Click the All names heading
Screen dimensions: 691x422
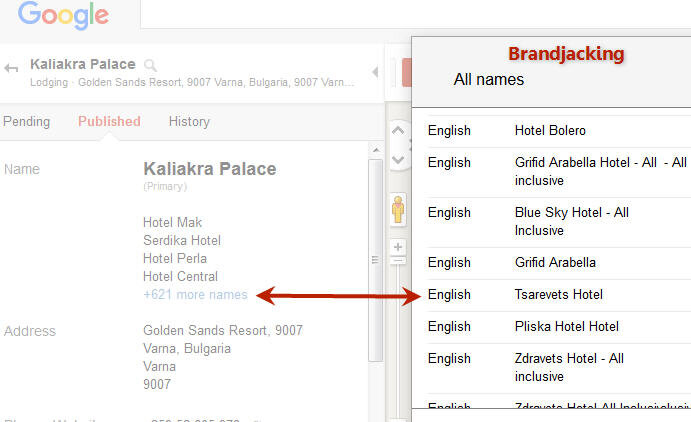pos(489,79)
